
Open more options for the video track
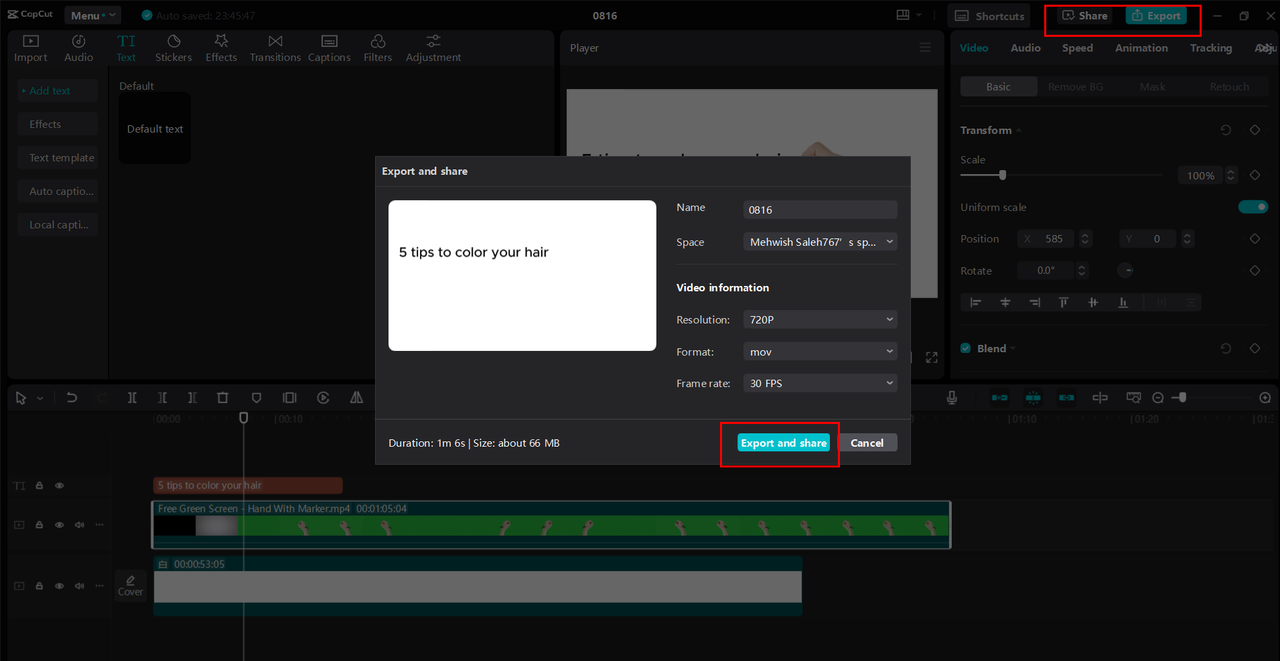tap(98, 524)
